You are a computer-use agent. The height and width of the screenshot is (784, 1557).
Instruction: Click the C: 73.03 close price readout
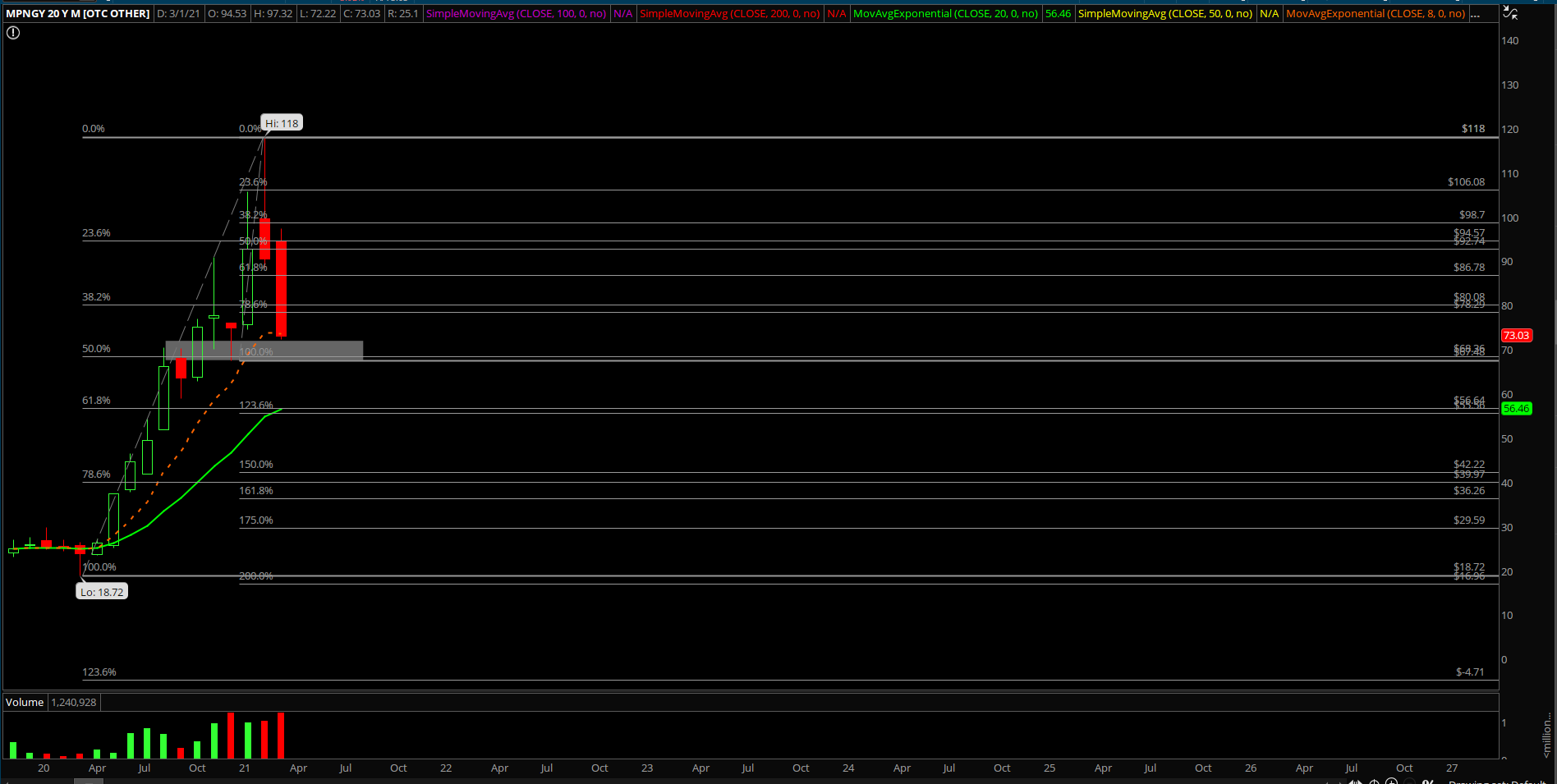(x=361, y=14)
